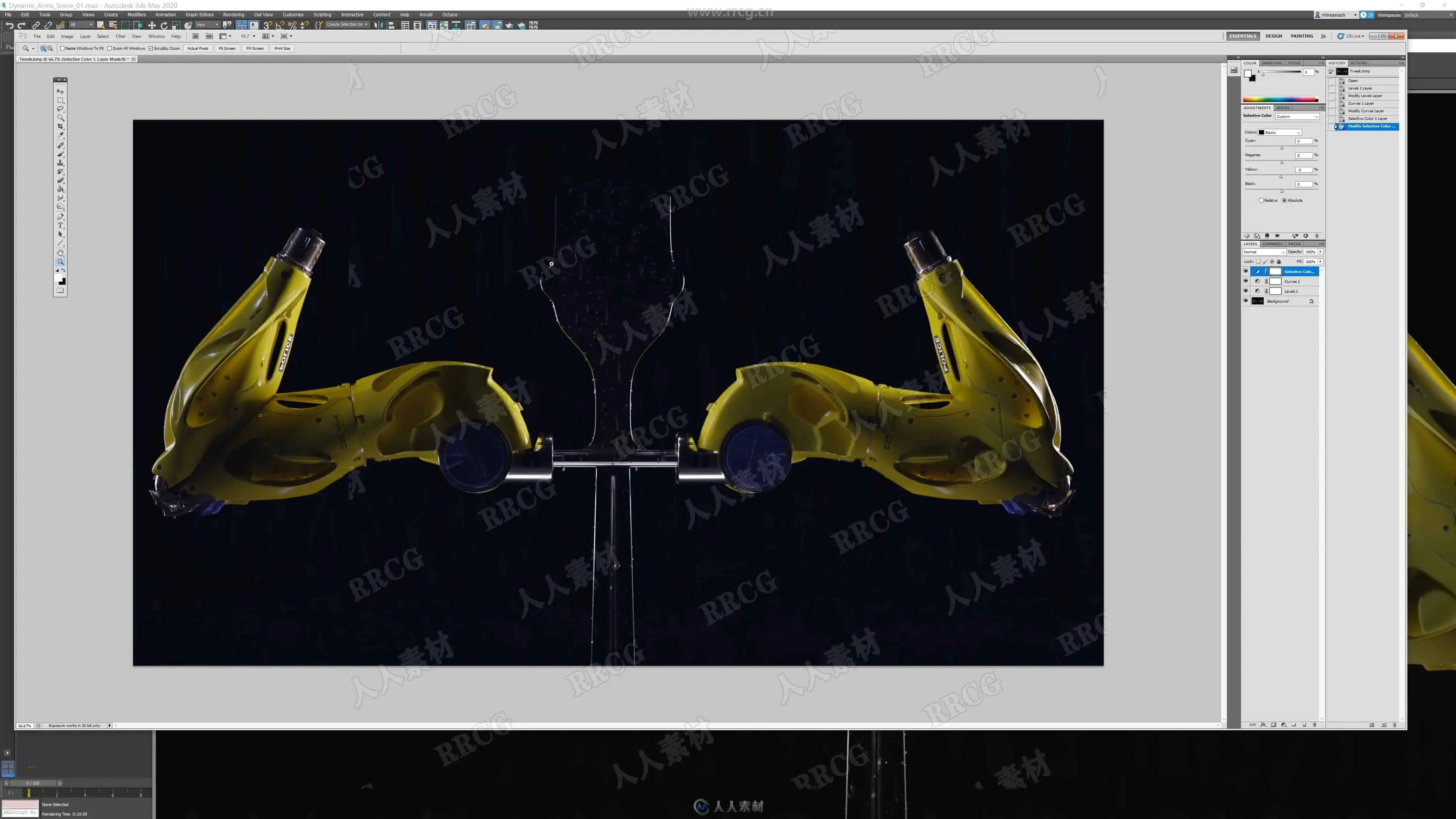
Task: Select Levels 1 Layer history state
Action: (1360, 88)
